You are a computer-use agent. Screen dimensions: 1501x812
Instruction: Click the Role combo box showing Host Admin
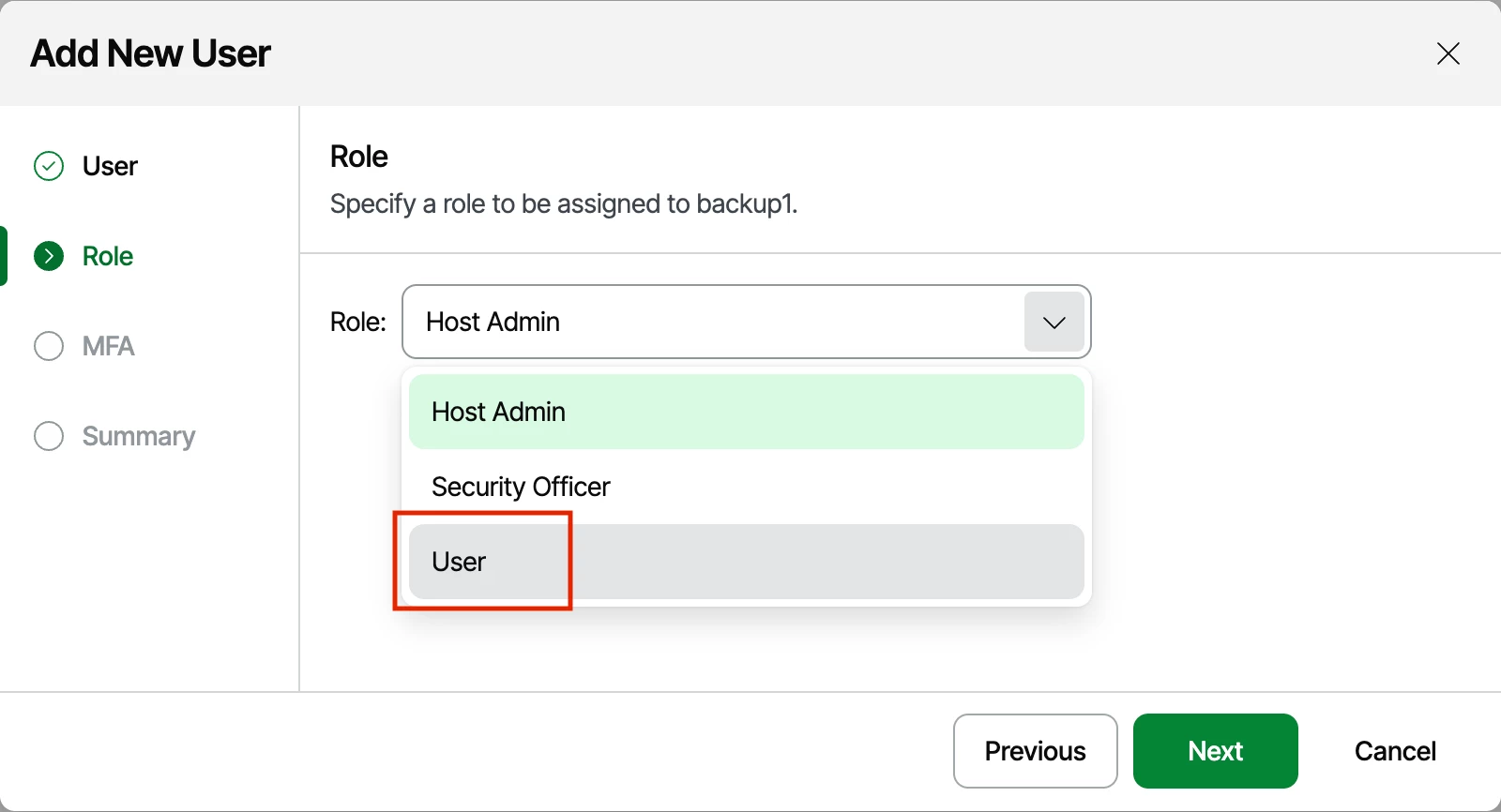pyautogui.click(x=746, y=322)
